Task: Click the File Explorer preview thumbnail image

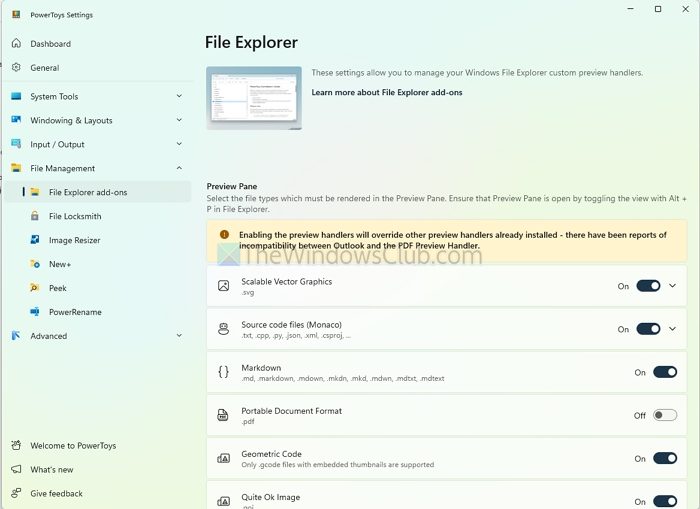Action: (254, 97)
